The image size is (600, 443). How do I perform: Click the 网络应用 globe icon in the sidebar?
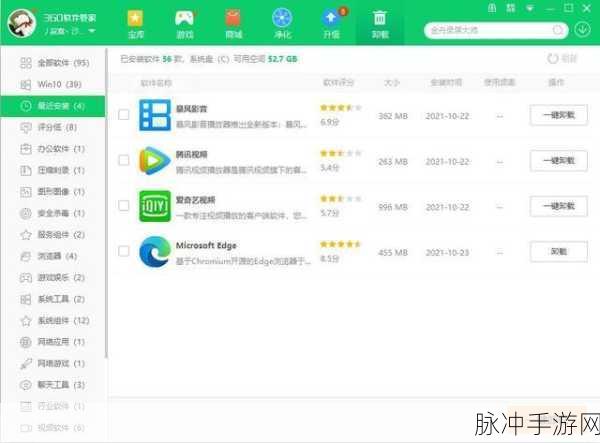point(26,342)
